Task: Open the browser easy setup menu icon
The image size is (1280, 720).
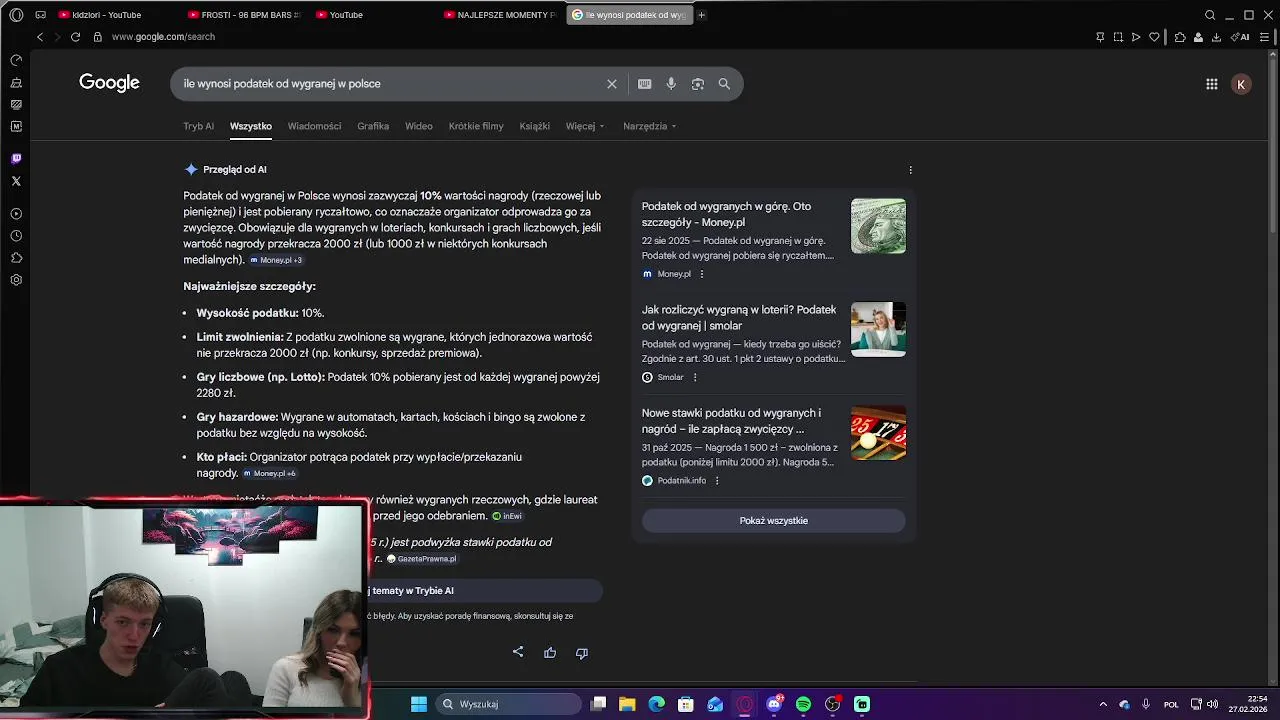Action: [1264, 37]
